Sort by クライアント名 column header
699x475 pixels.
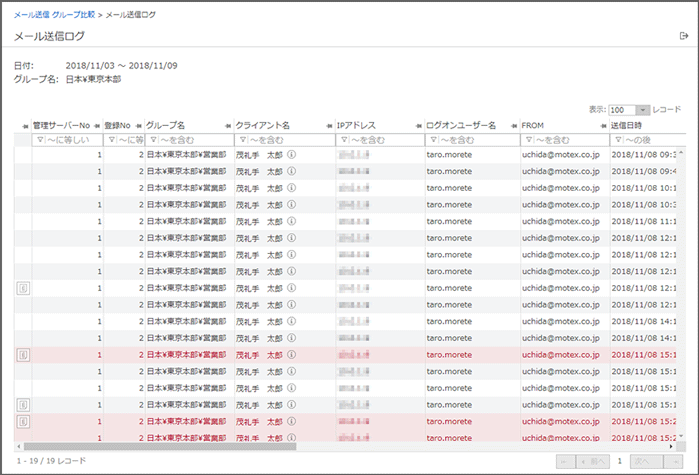pyautogui.click(x=263, y=126)
